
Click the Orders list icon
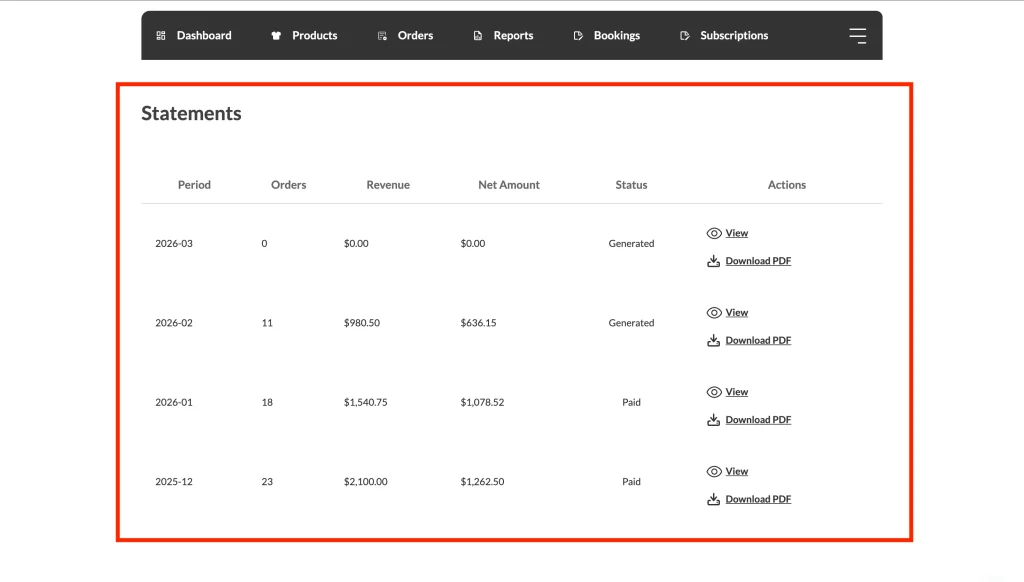click(x=382, y=35)
